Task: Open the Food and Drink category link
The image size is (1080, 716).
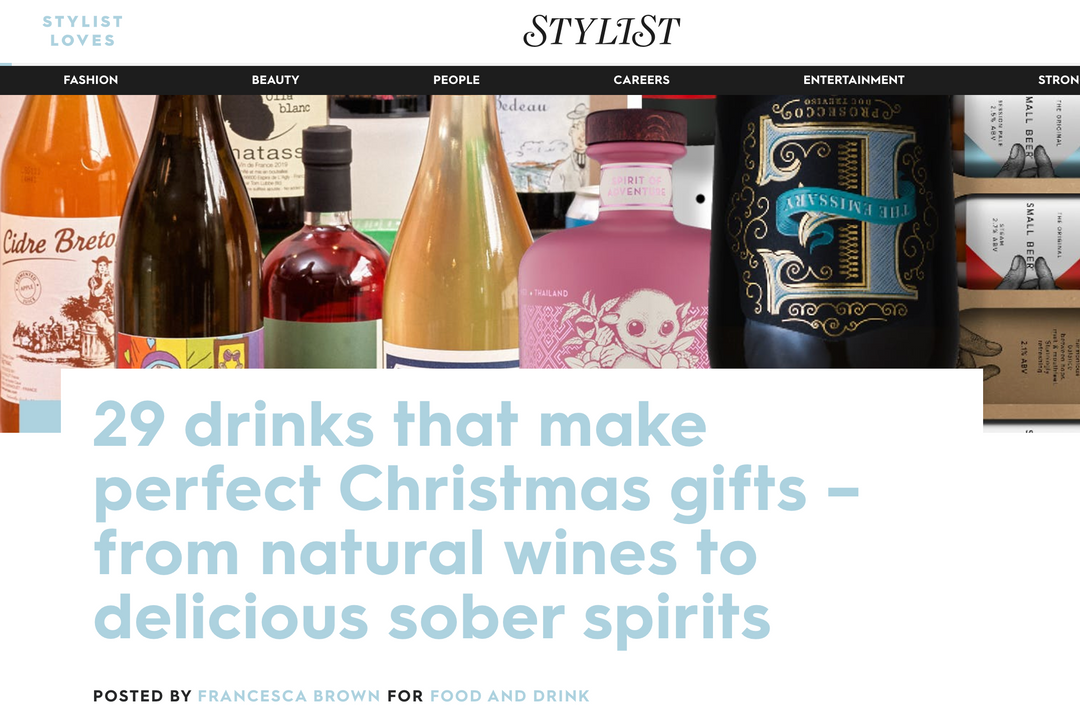Action: coord(510,696)
